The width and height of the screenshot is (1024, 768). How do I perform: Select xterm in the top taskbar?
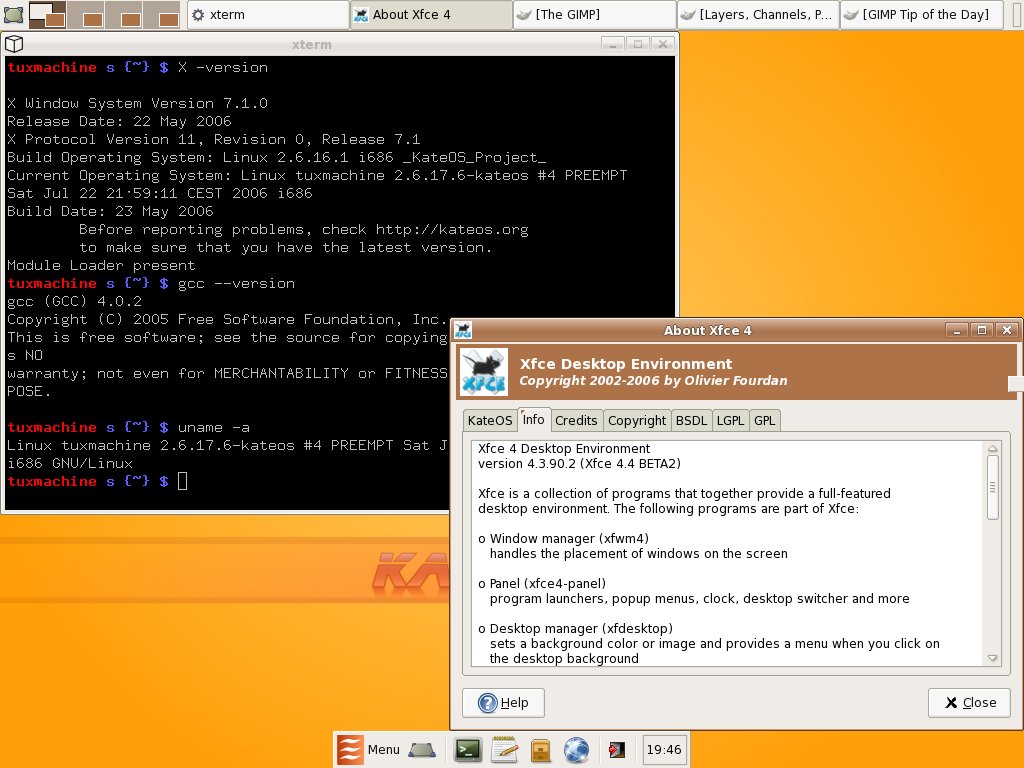tap(268, 14)
